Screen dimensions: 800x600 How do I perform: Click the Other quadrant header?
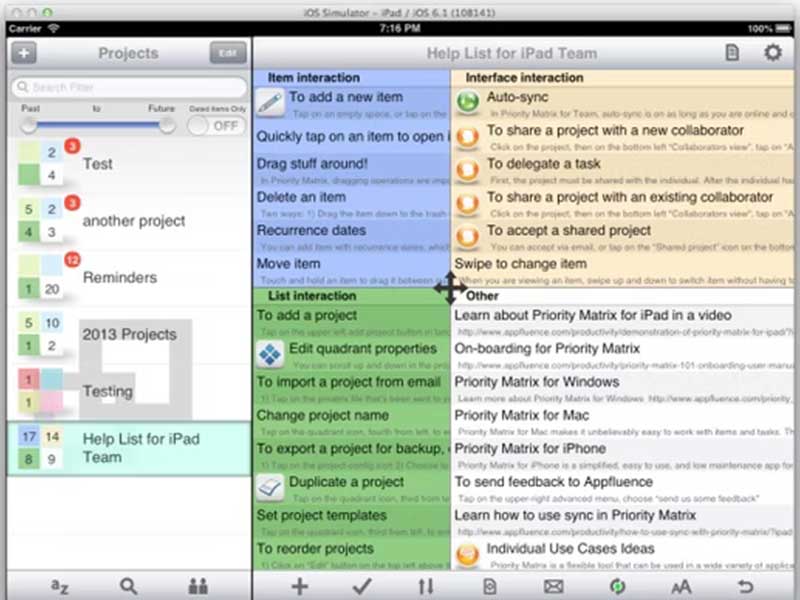coord(622,296)
